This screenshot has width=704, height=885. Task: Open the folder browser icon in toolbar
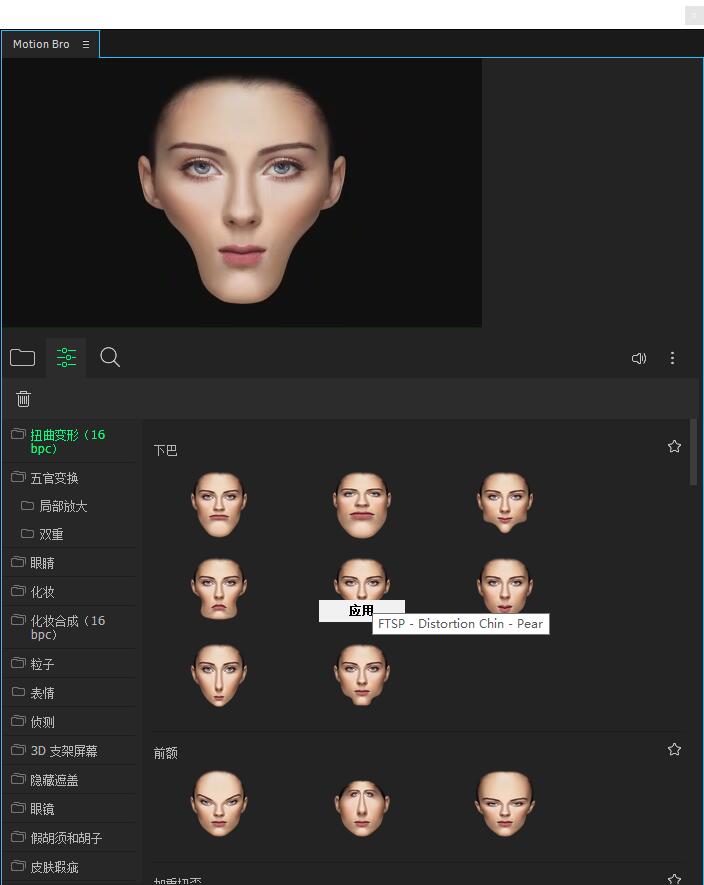pyautogui.click(x=23, y=358)
